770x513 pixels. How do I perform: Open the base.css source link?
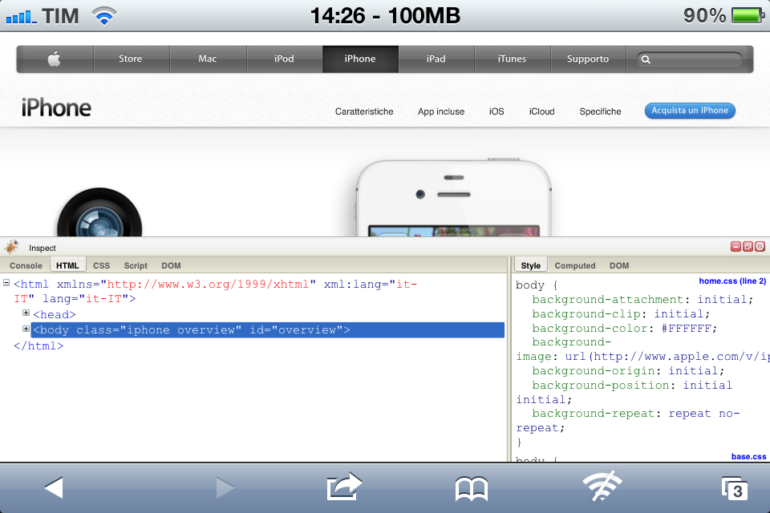[748, 456]
